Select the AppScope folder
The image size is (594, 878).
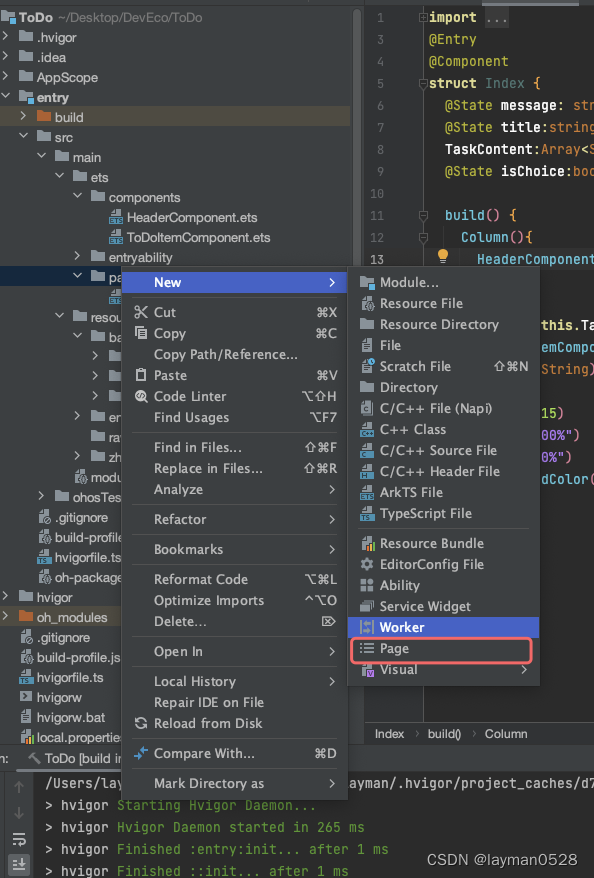point(67,77)
